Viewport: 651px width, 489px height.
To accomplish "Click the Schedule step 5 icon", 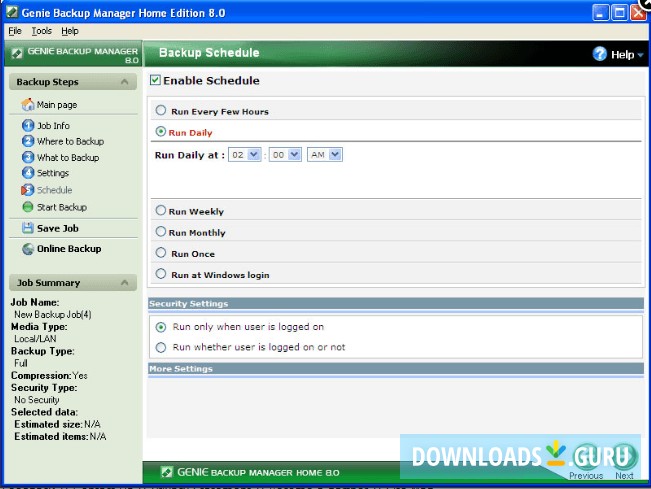I will click(27, 190).
